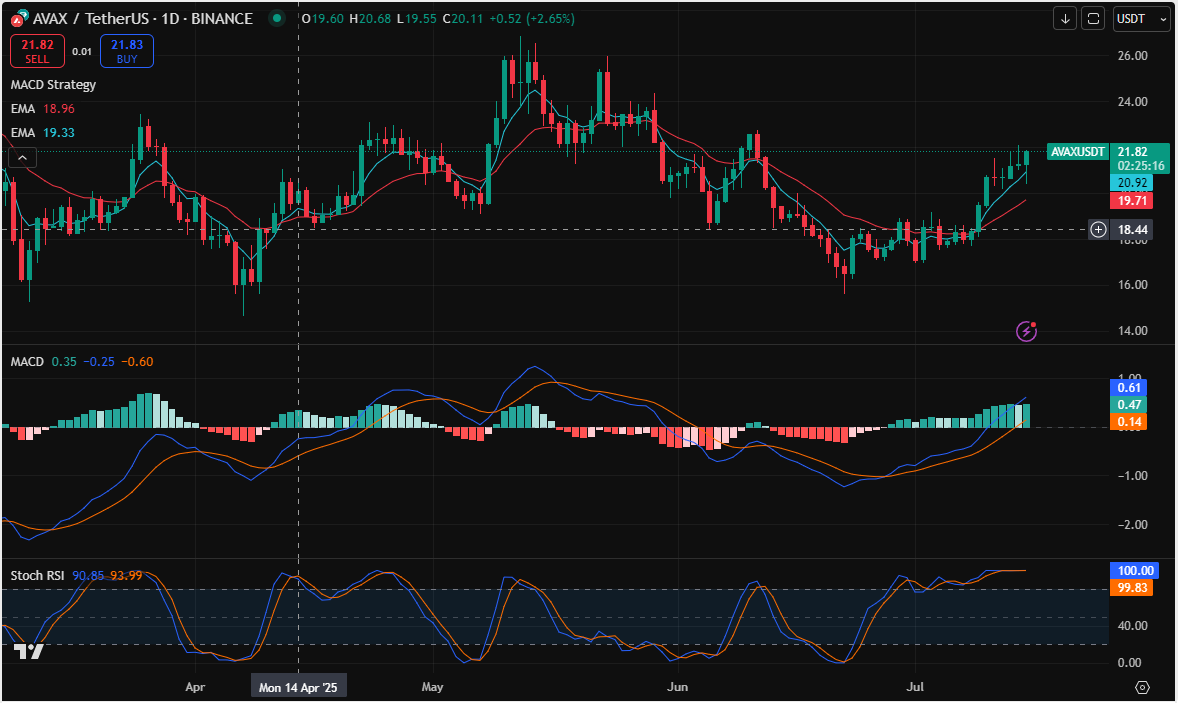The height and width of the screenshot is (703, 1178).
Task: Click the 0.14 signal value label
Action: [1129, 422]
